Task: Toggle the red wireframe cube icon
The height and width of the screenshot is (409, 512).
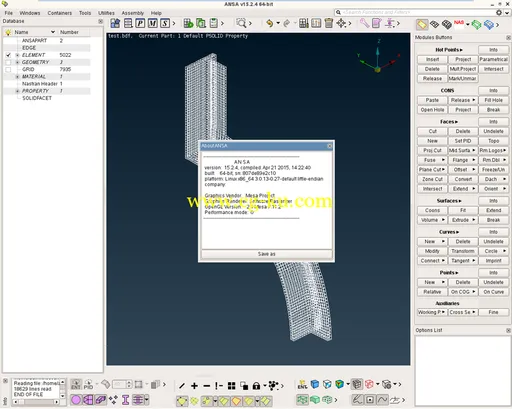Action: click(x=369, y=384)
